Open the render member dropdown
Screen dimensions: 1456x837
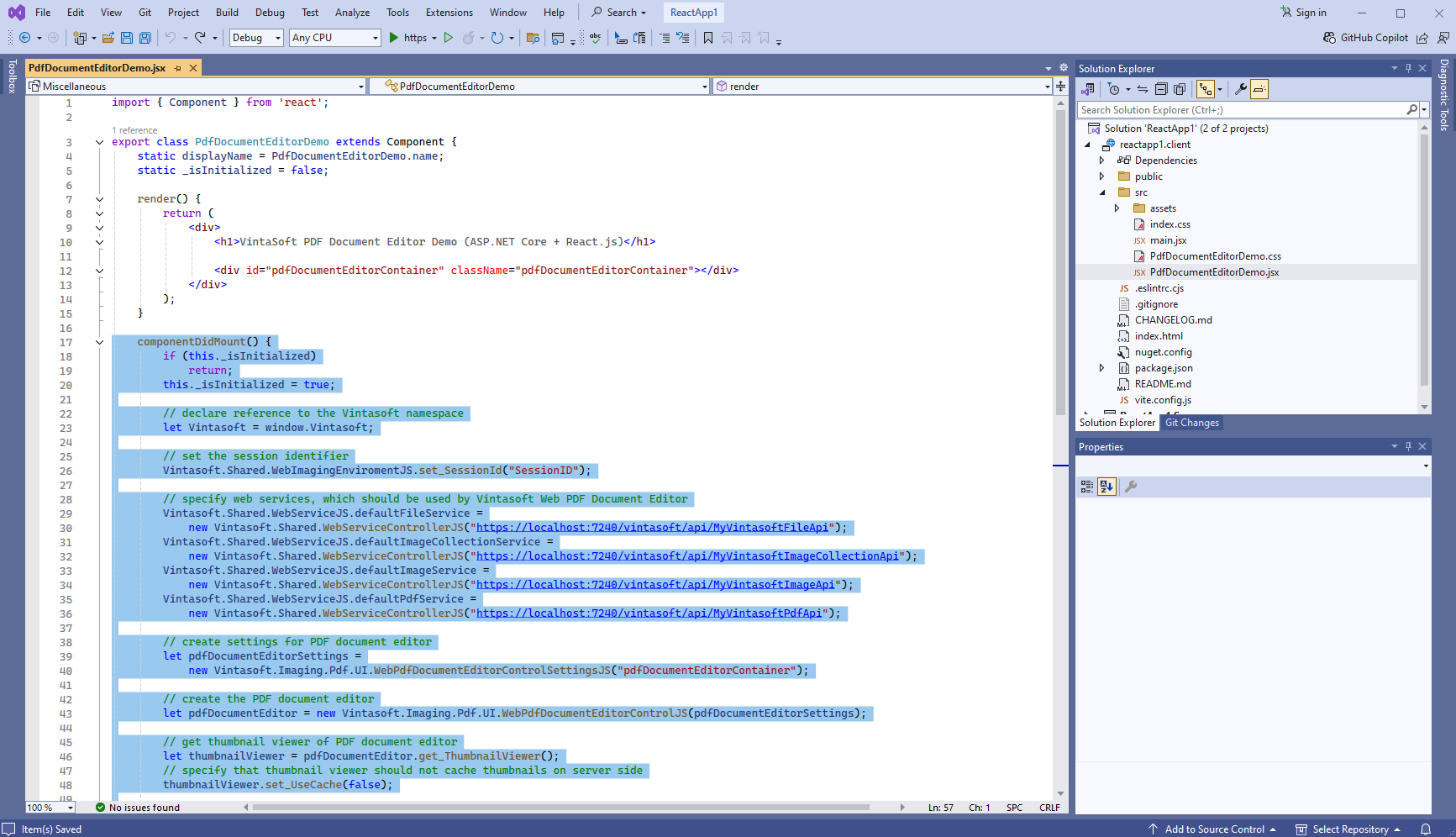click(883, 86)
